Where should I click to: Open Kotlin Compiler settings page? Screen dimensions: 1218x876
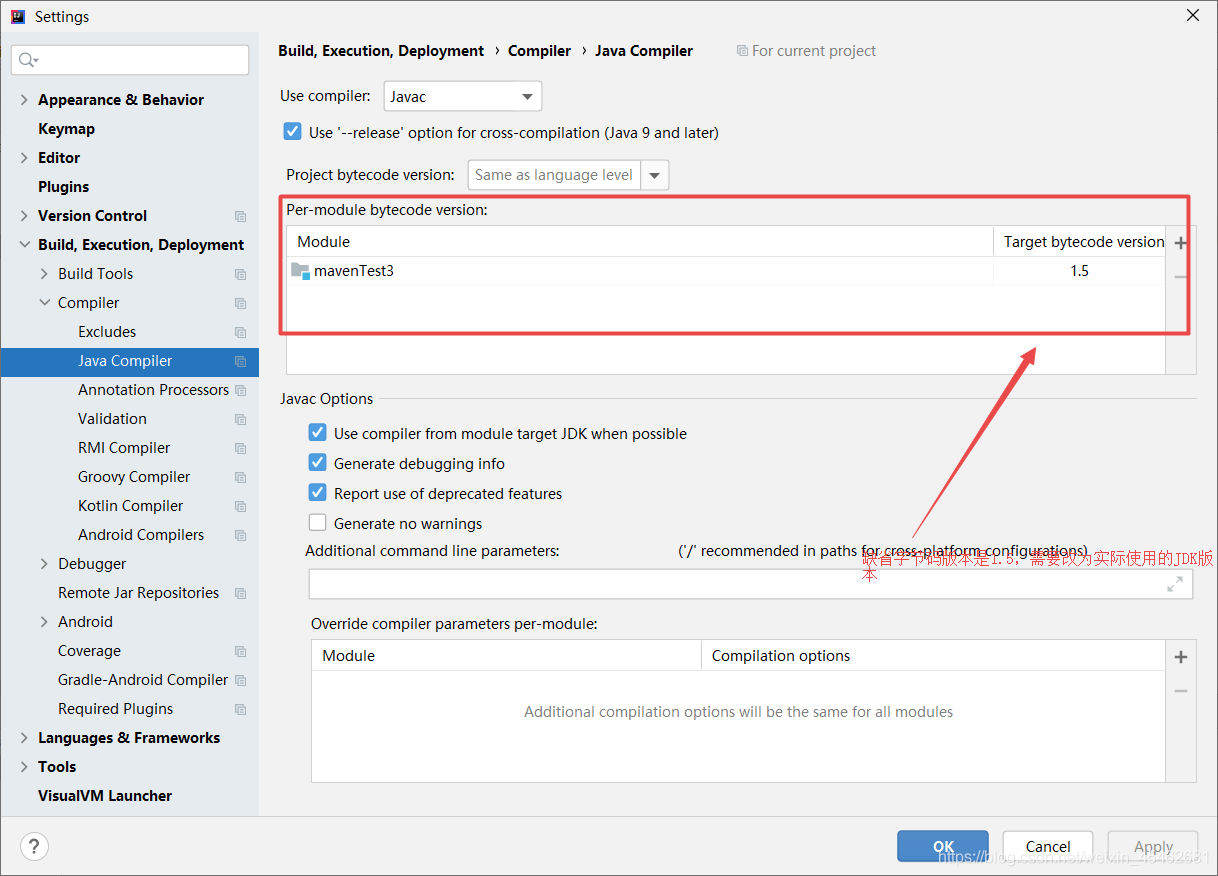(x=130, y=506)
